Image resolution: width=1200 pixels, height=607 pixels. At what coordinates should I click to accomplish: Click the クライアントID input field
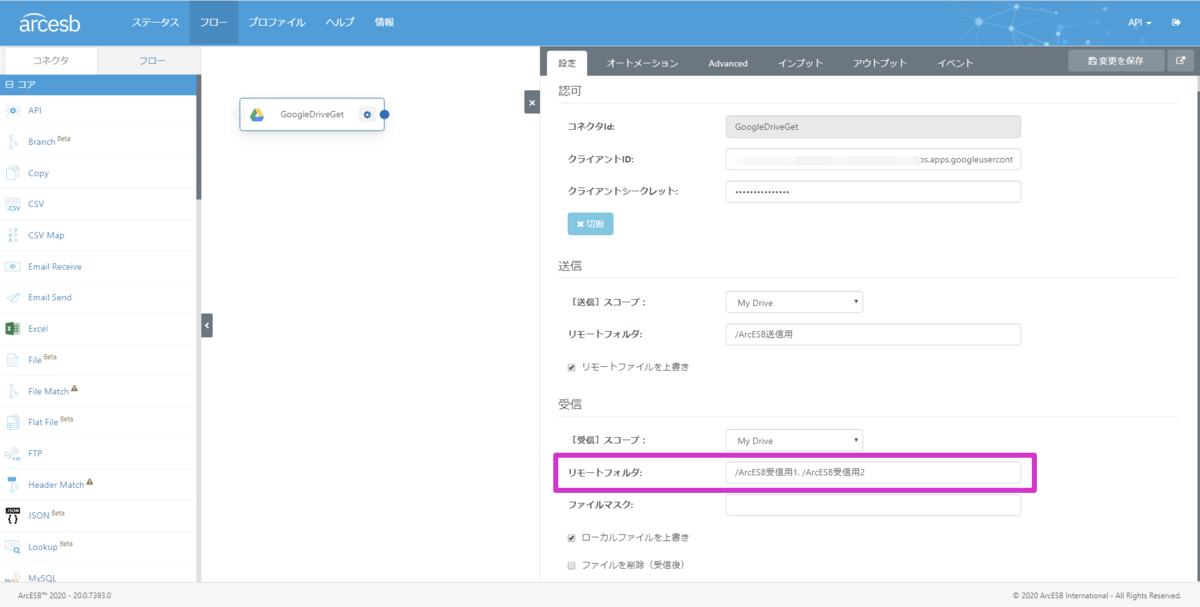[x=873, y=159]
